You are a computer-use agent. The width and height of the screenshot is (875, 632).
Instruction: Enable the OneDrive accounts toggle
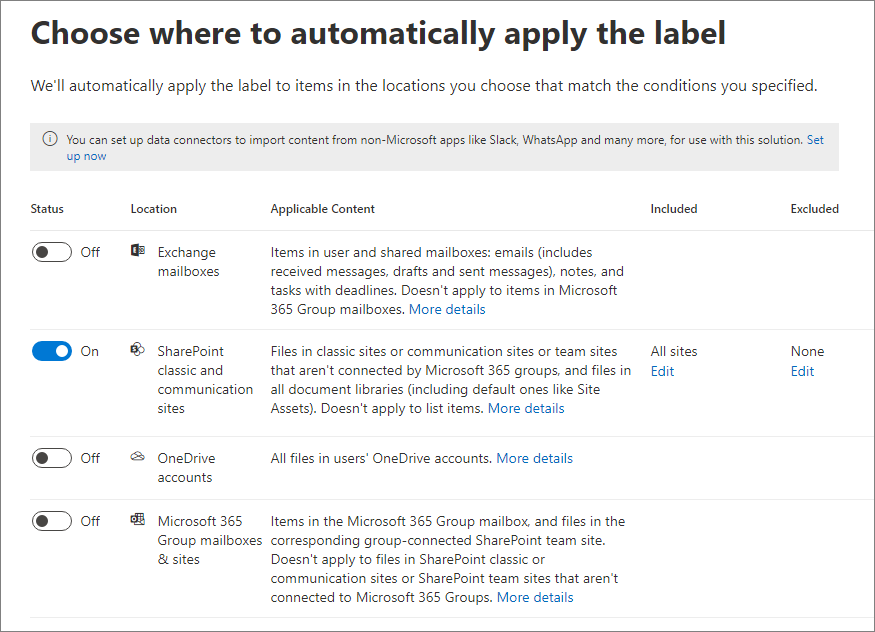coord(51,457)
